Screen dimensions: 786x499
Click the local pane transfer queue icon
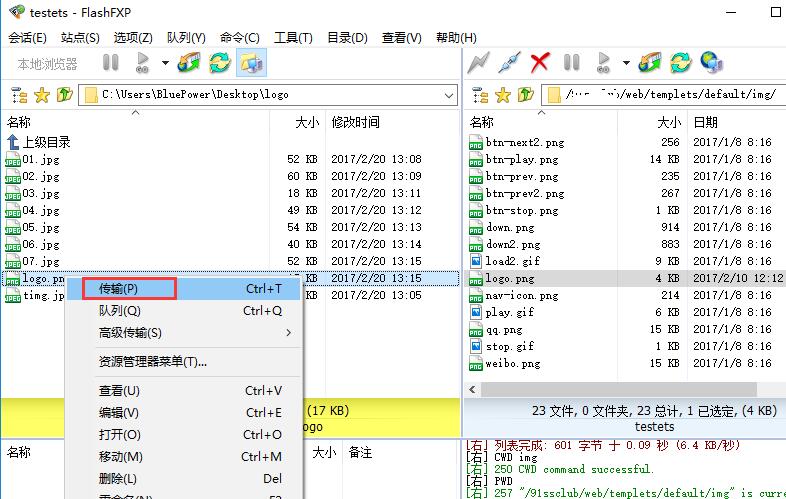[x=188, y=63]
